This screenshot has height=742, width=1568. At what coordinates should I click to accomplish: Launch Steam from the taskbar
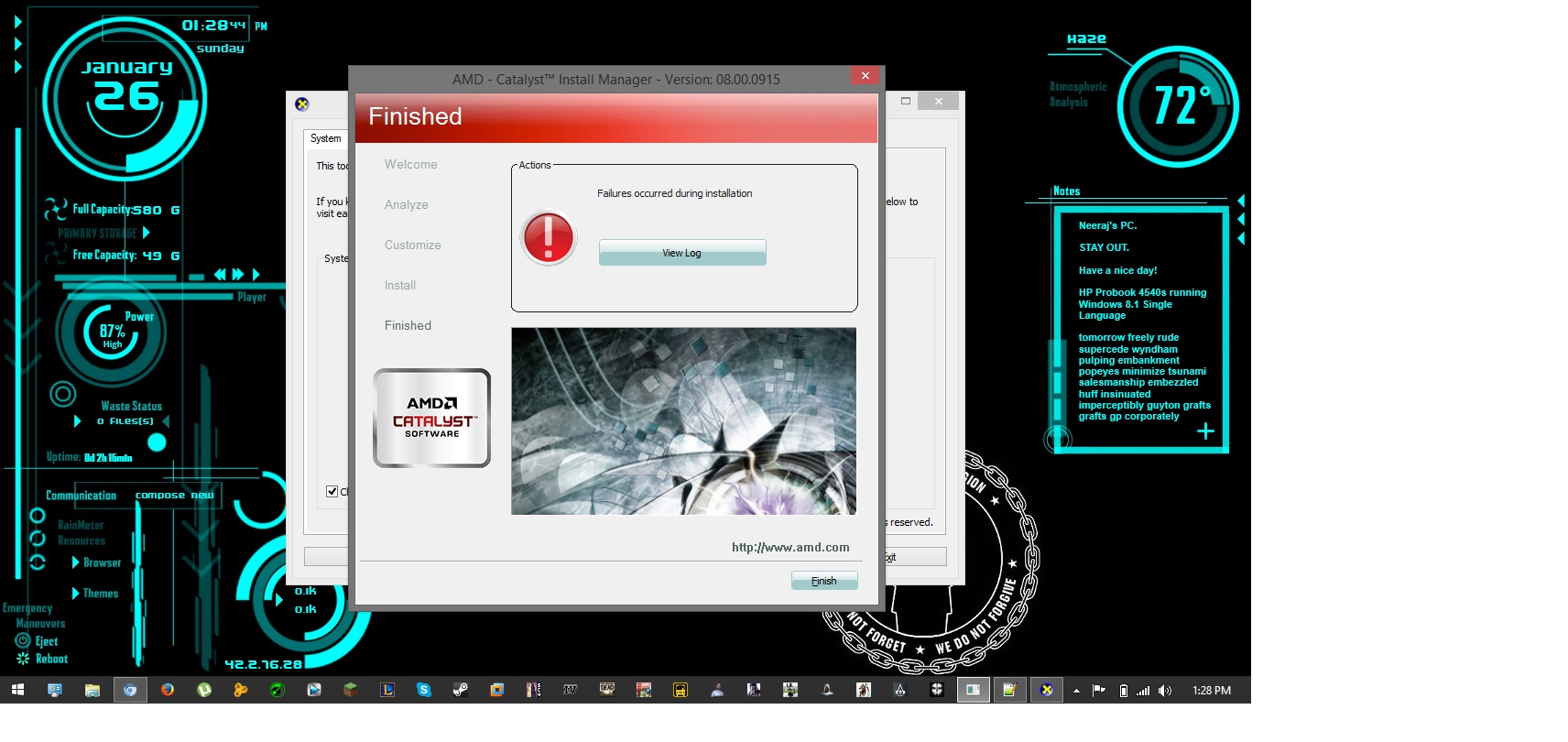(x=461, y=690)
